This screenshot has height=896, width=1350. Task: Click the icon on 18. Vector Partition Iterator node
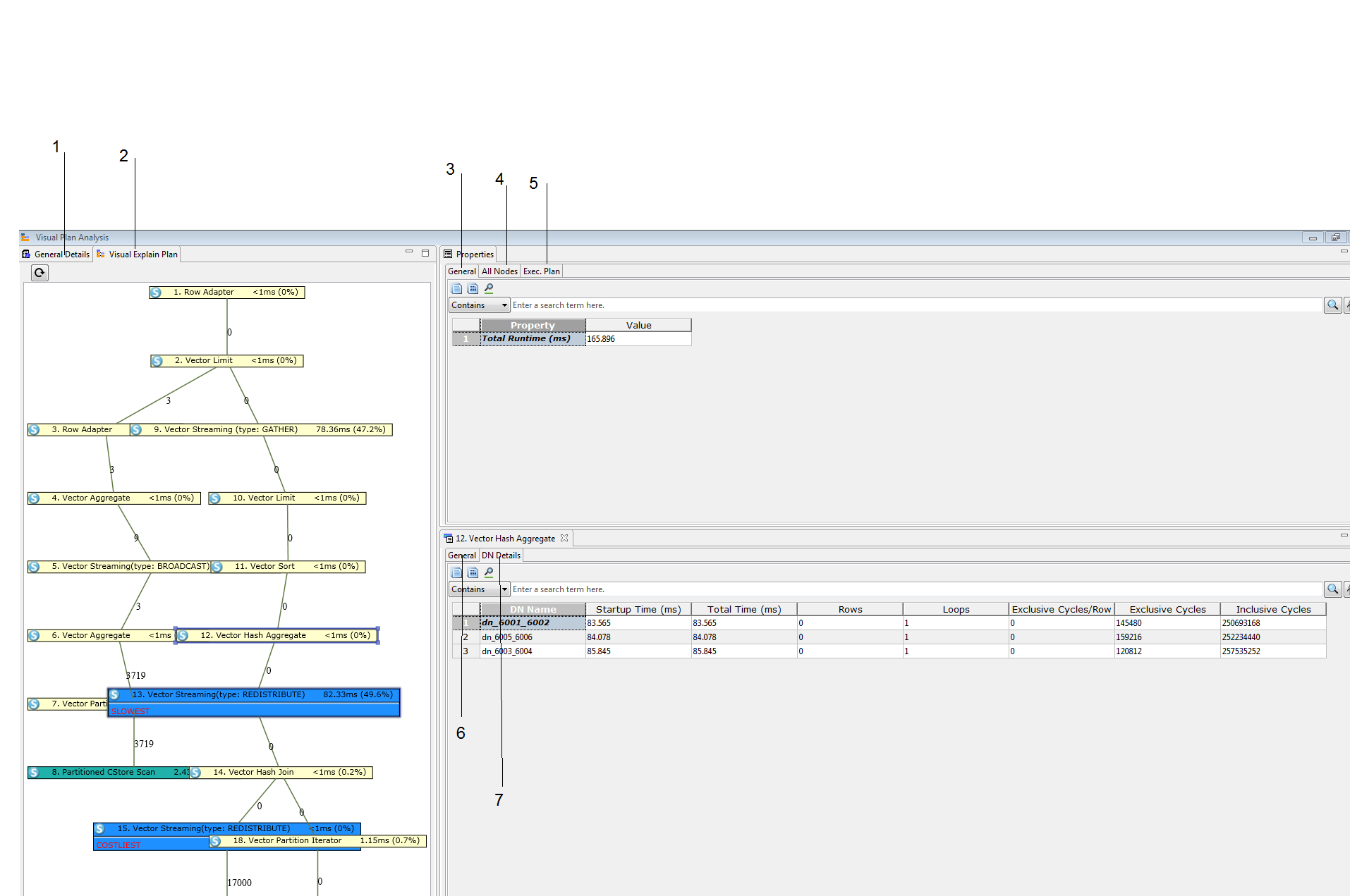(216, 841)
